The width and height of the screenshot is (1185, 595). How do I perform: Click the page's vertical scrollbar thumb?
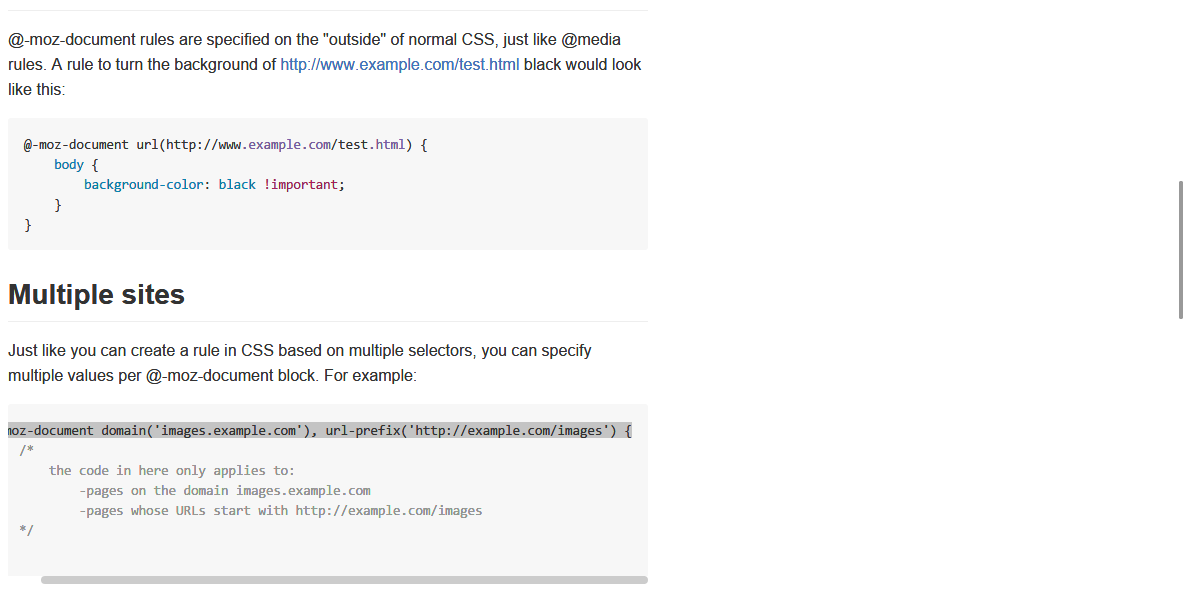click(1181, 250)
